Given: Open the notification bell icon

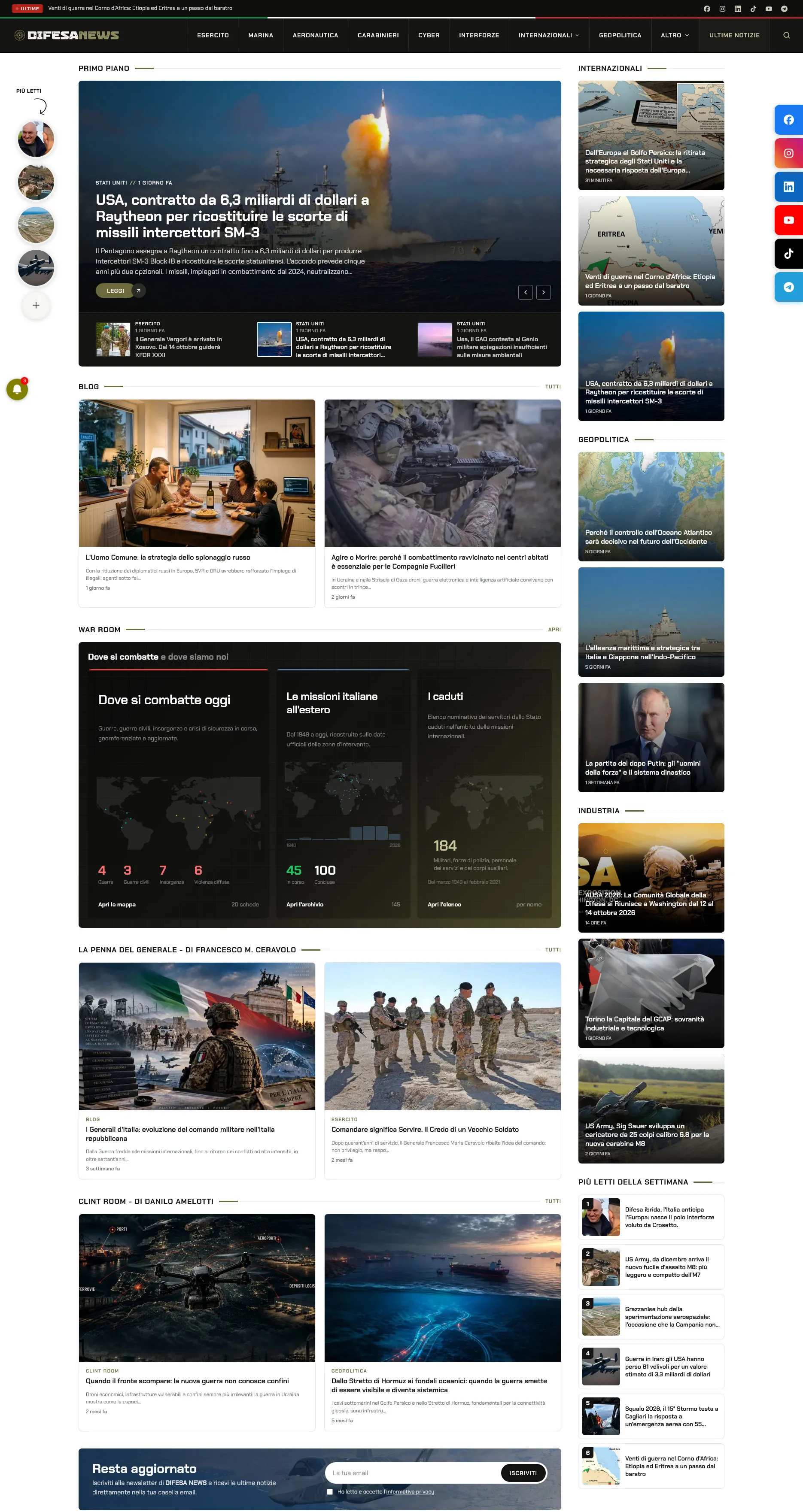Looking at the screenshot, I should (x=17, y=389).
